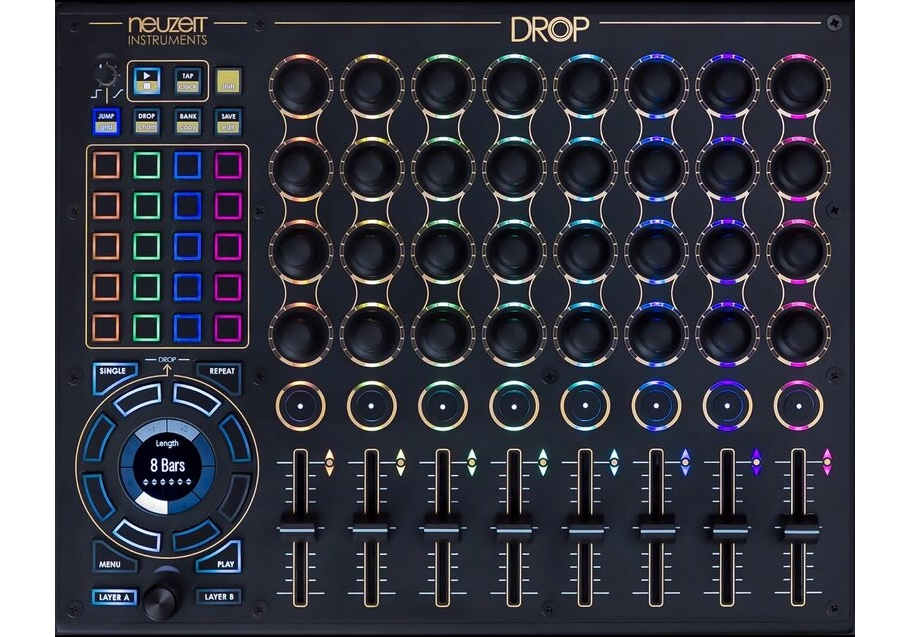Push the yellow ring button above second fader

click(371, 406)
